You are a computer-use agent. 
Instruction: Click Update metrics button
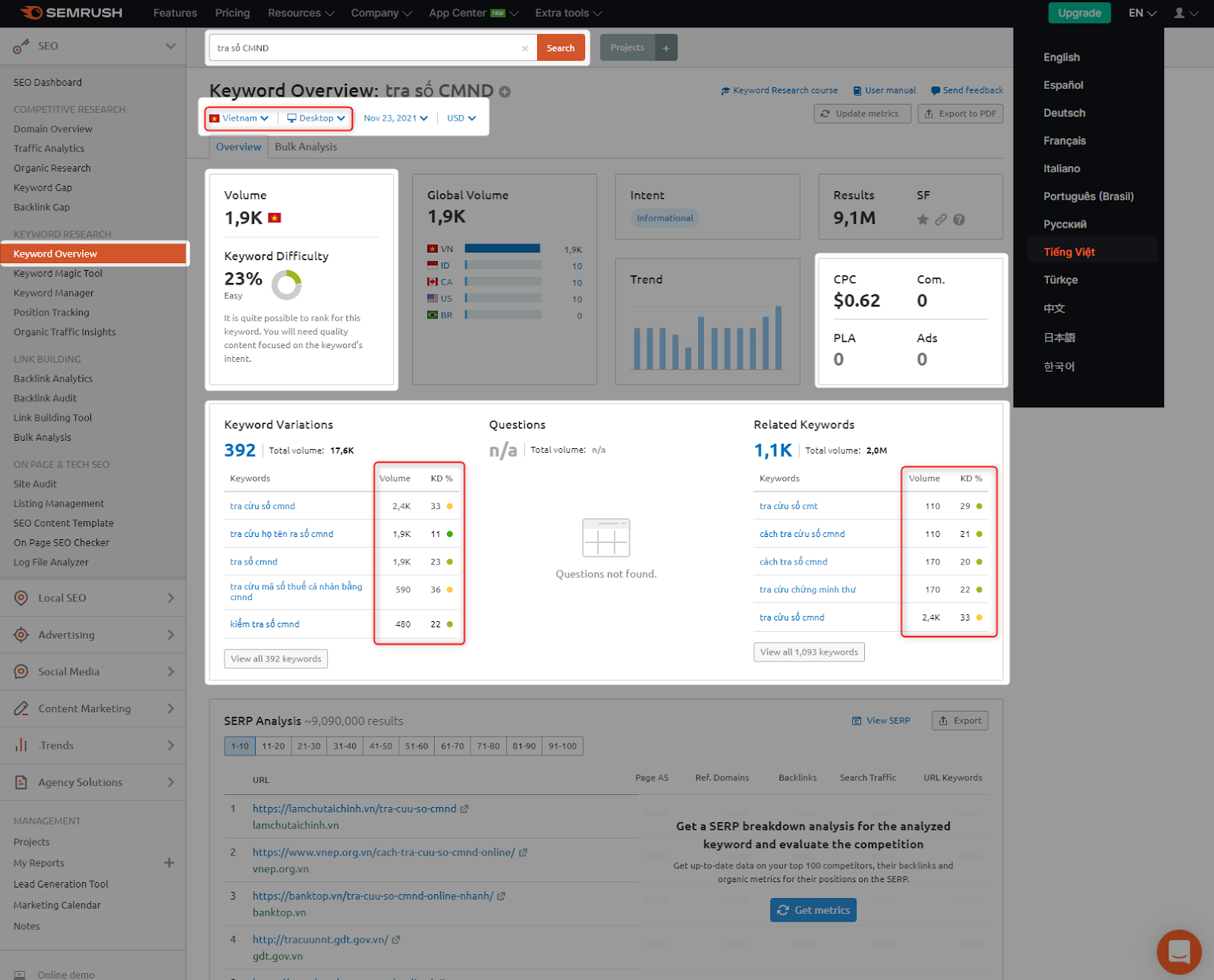[862, 114]
